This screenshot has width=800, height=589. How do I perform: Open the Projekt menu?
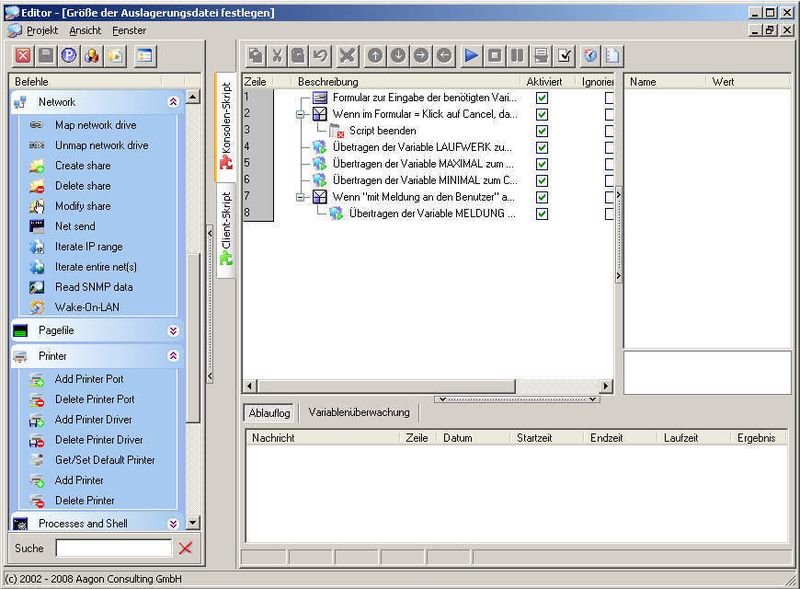pos(42,31)
